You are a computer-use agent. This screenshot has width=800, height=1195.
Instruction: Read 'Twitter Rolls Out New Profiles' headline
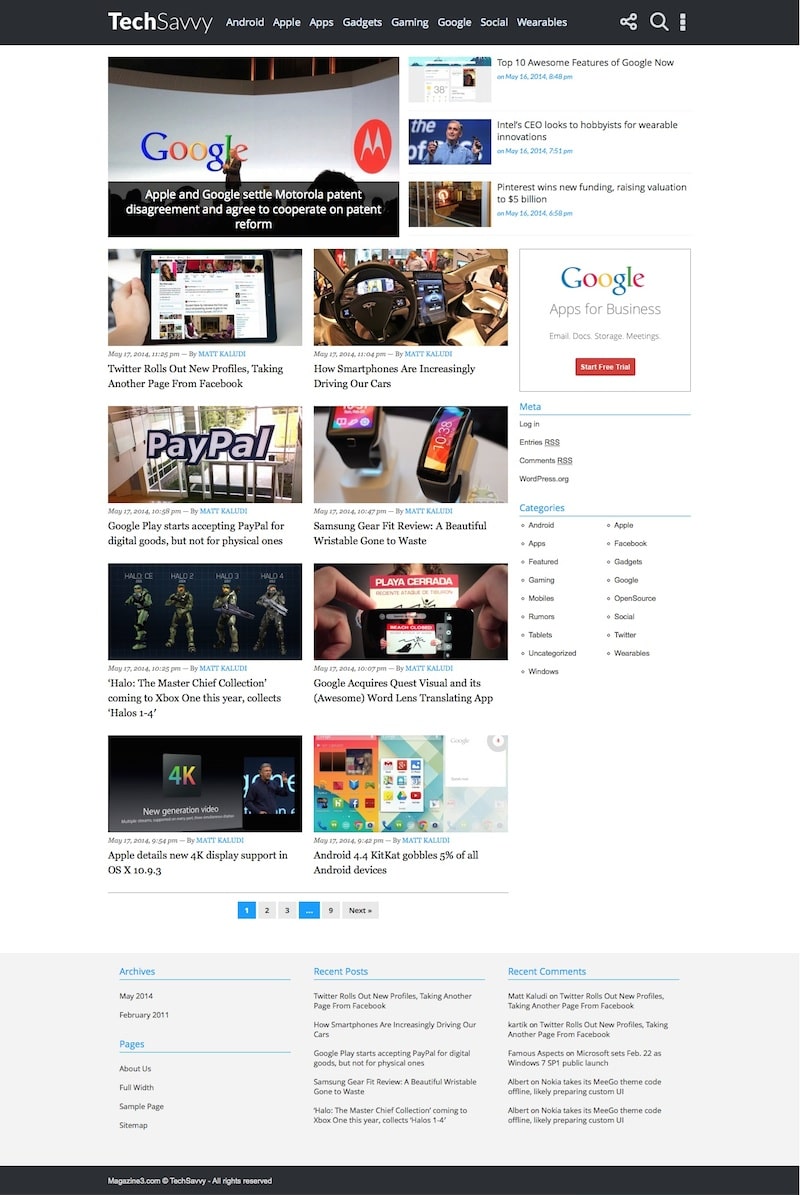(x=195, y=376)
